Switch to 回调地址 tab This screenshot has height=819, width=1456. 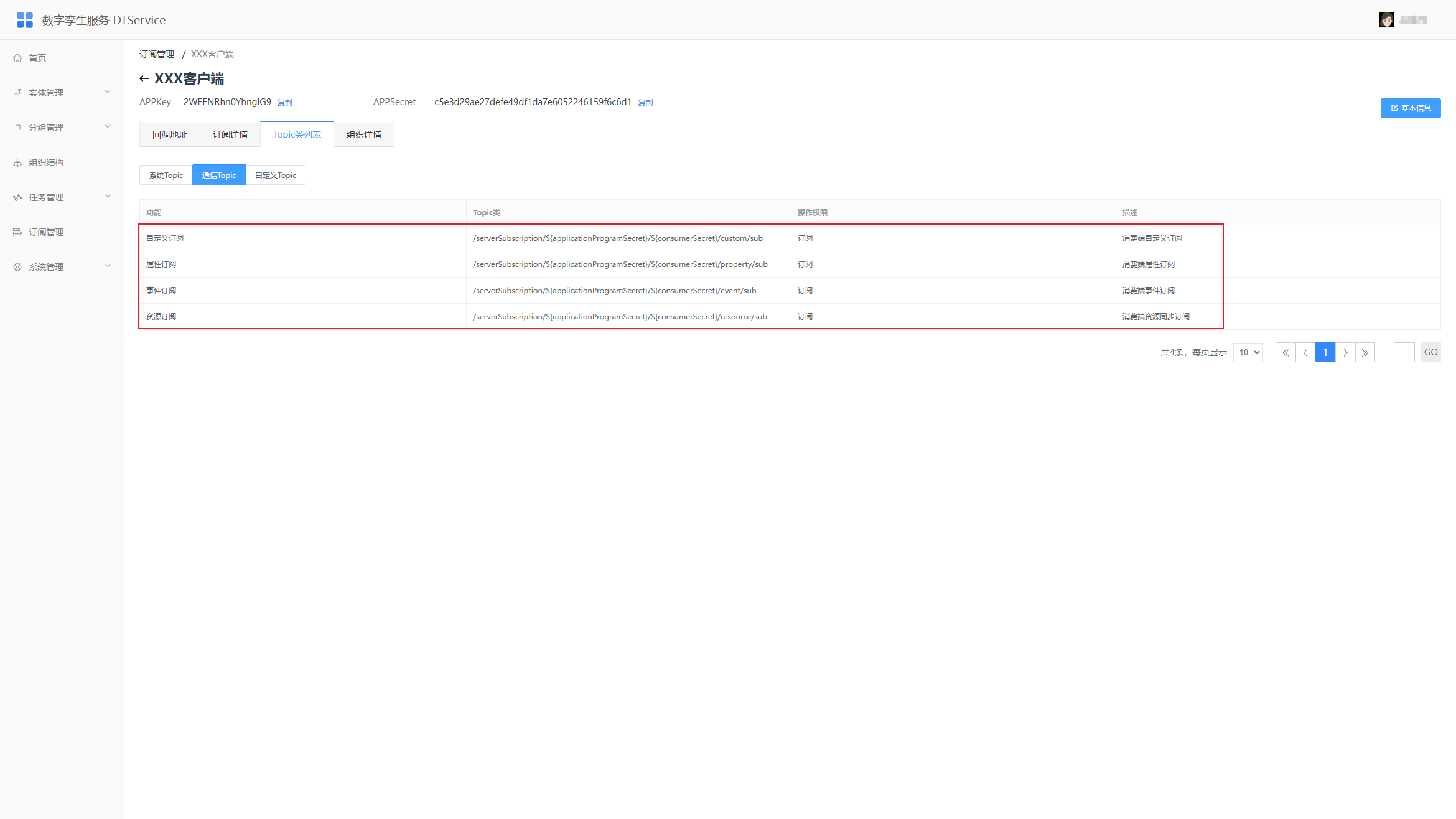click(170, 134)
